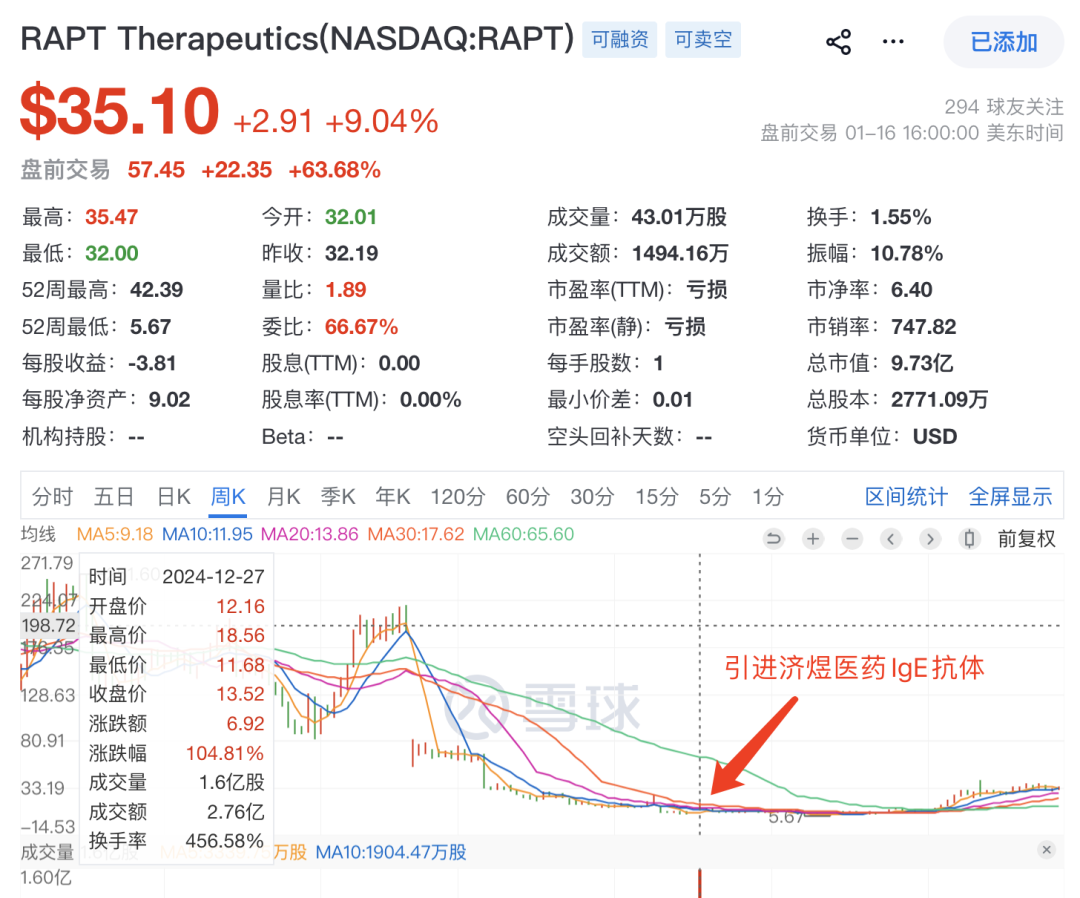
Task: Click 全屏显示 fullscreen link
Action: (x=1010, y=497)
